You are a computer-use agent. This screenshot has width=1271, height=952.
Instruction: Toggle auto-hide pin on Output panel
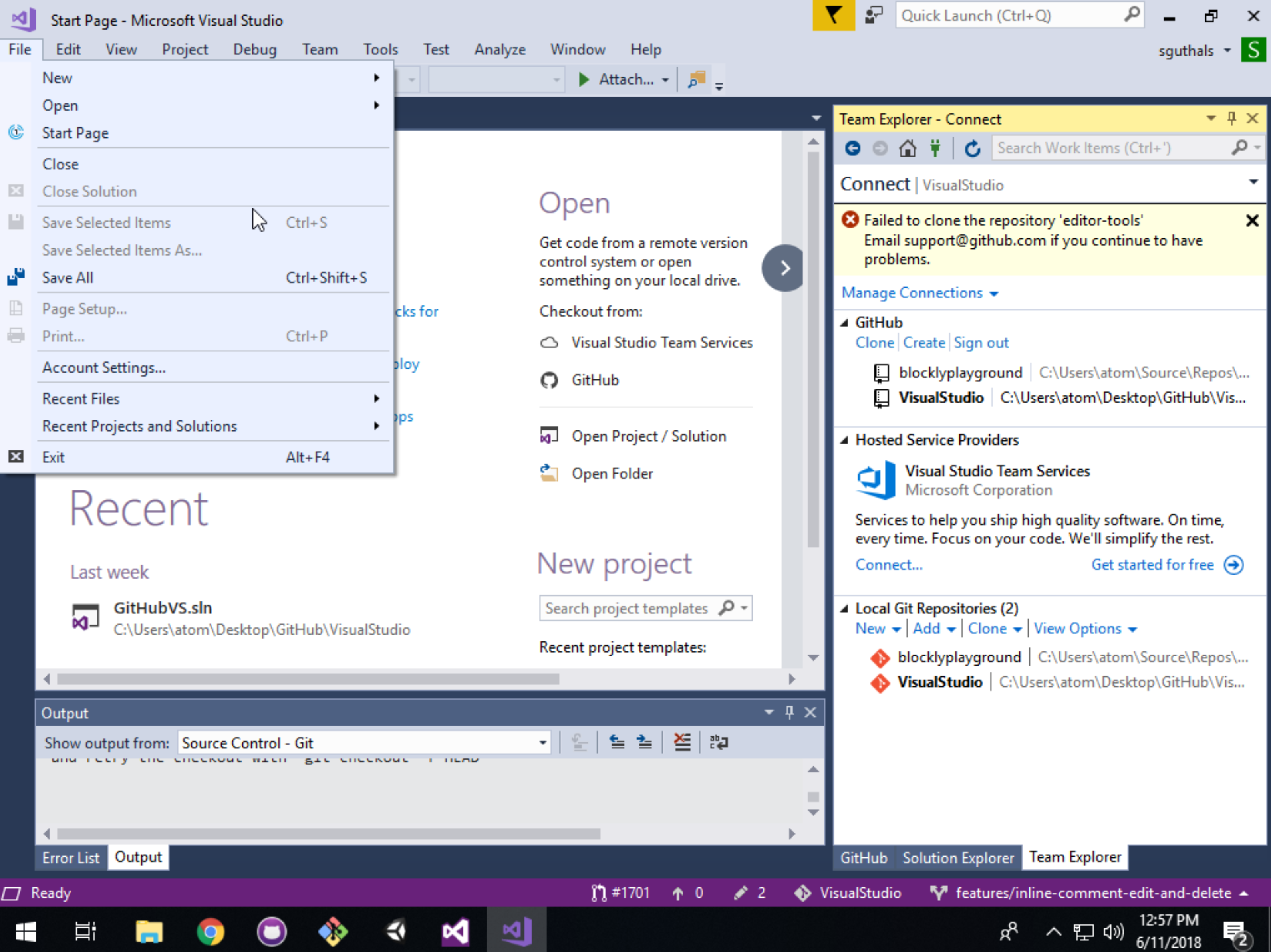point(790,712)
